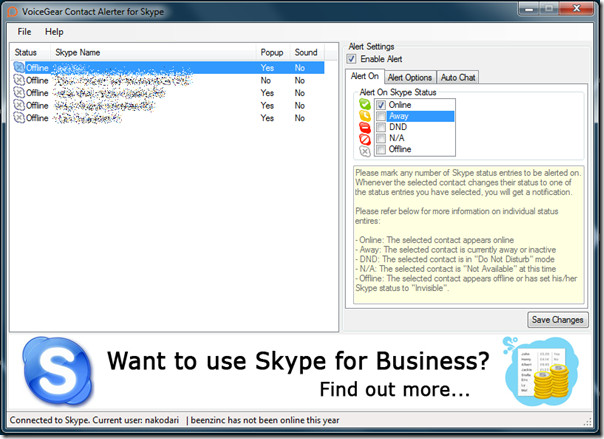
Task: Minimize the VoiceGear window
Action: [x=530, y=8]
